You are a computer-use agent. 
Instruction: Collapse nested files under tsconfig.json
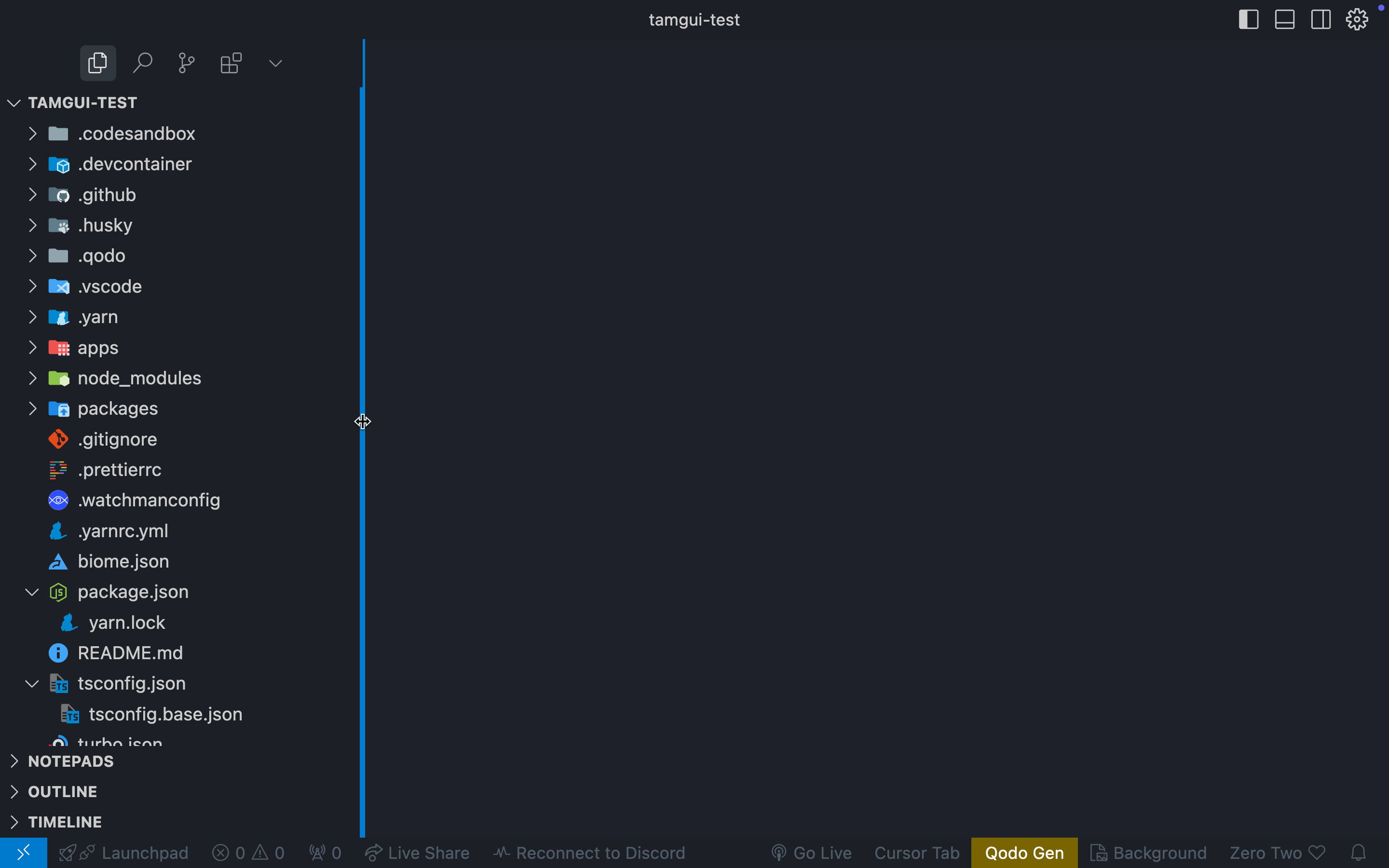(32, 684)
